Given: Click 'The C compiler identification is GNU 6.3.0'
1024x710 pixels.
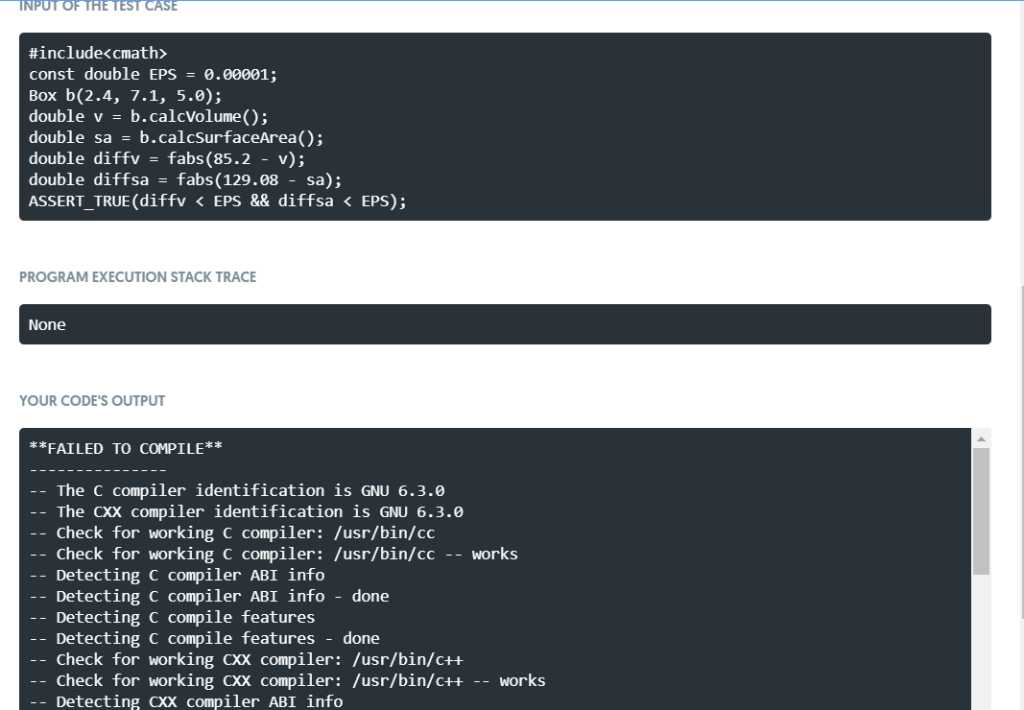Looking at the screenshot, I should 237,491.
